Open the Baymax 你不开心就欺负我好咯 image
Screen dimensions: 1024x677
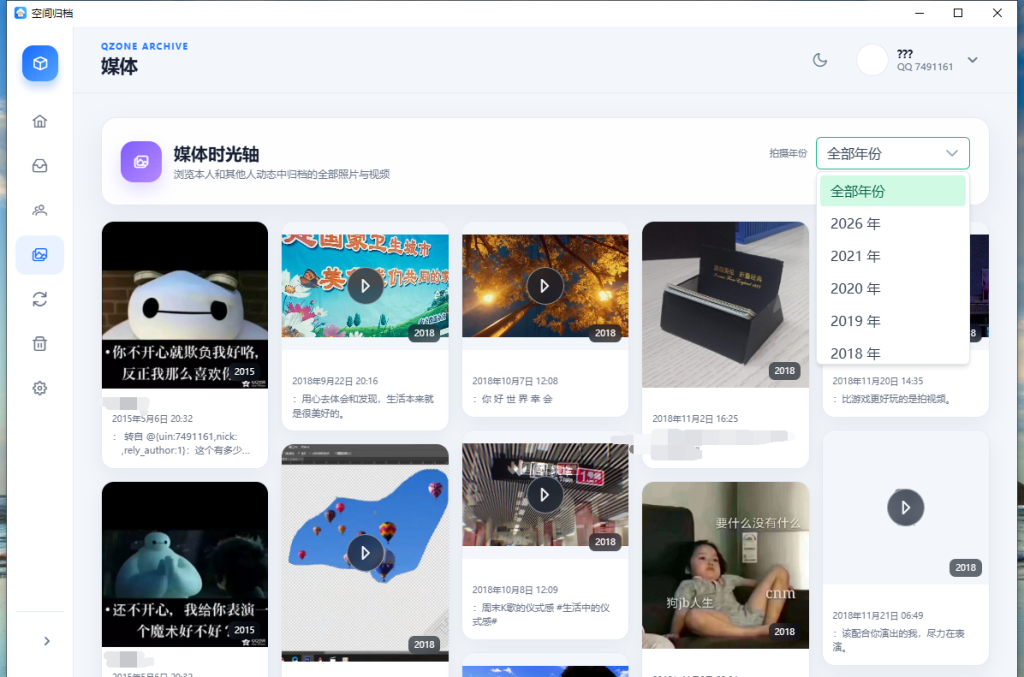coord(185,305)
